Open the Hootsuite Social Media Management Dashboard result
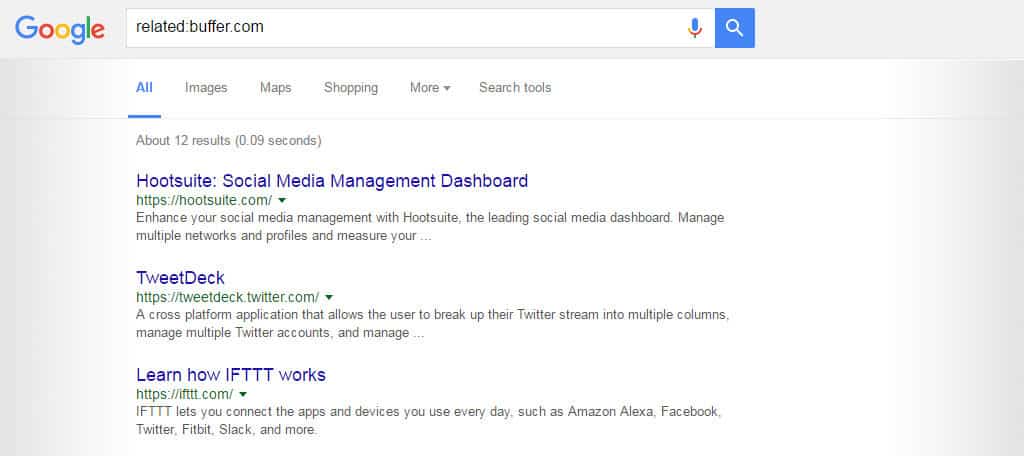The height and width of the screenshot is (456, 1024). tap(332, 181)
